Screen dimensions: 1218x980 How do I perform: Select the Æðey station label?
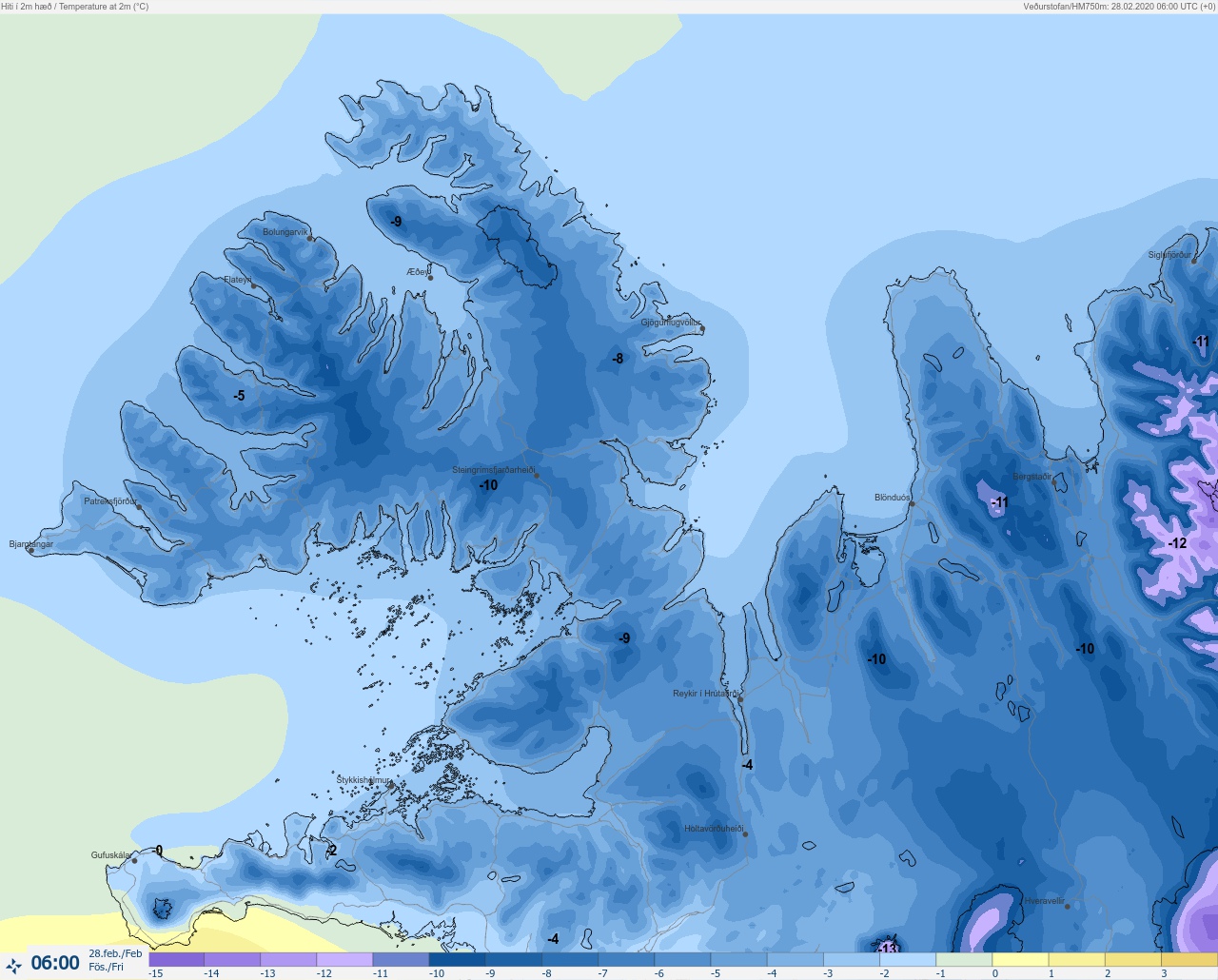[x=417, y=272]
